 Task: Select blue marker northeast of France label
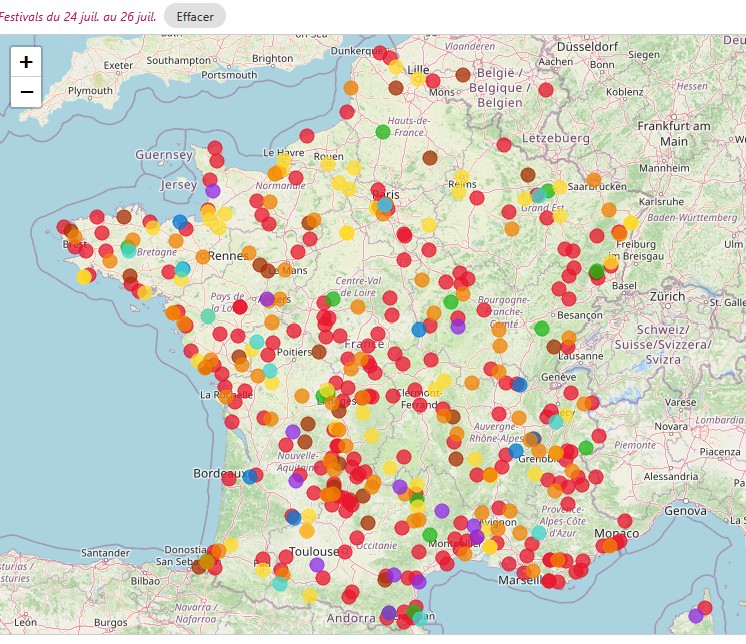pos(419,329)
